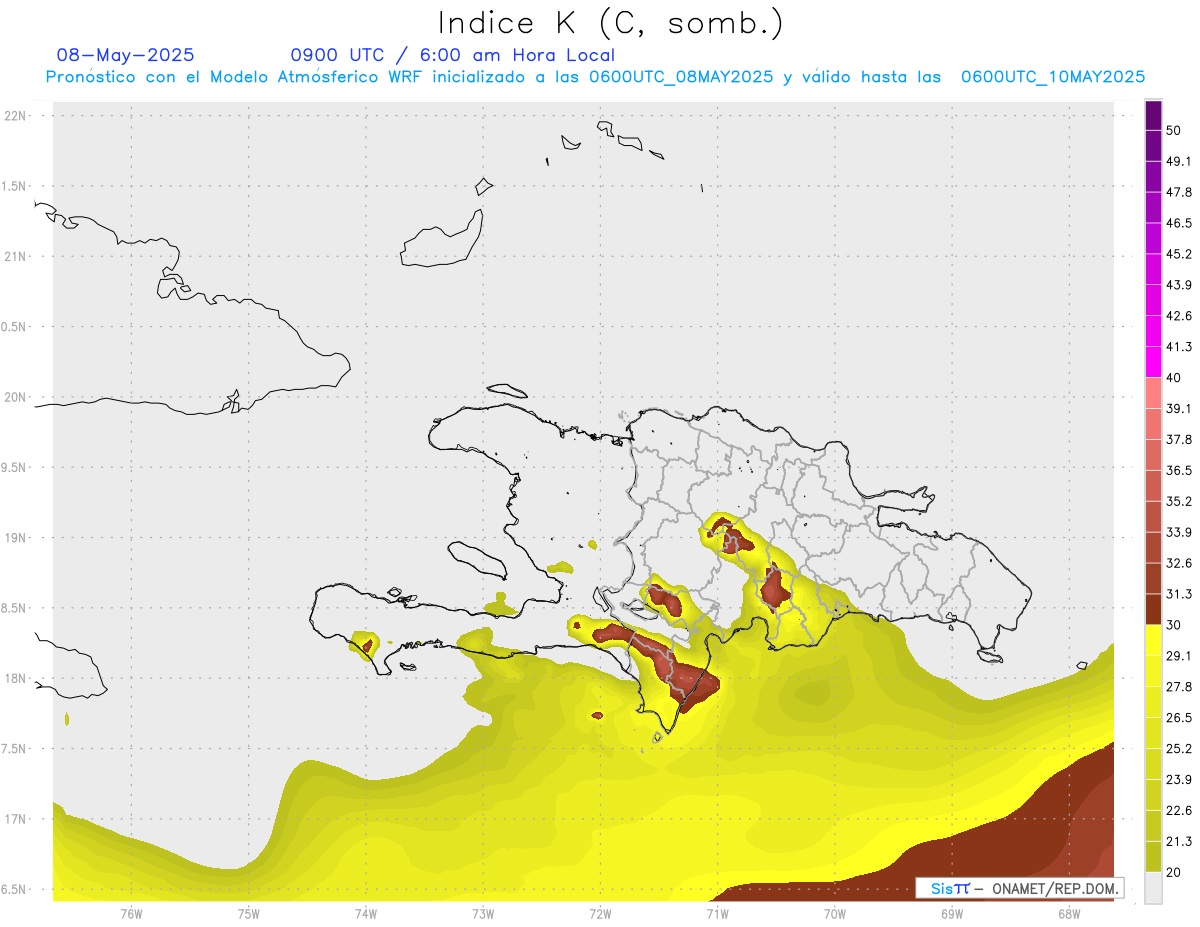Click the '75W' longitude label
The image size is (1200, 927).
[249, 914]
